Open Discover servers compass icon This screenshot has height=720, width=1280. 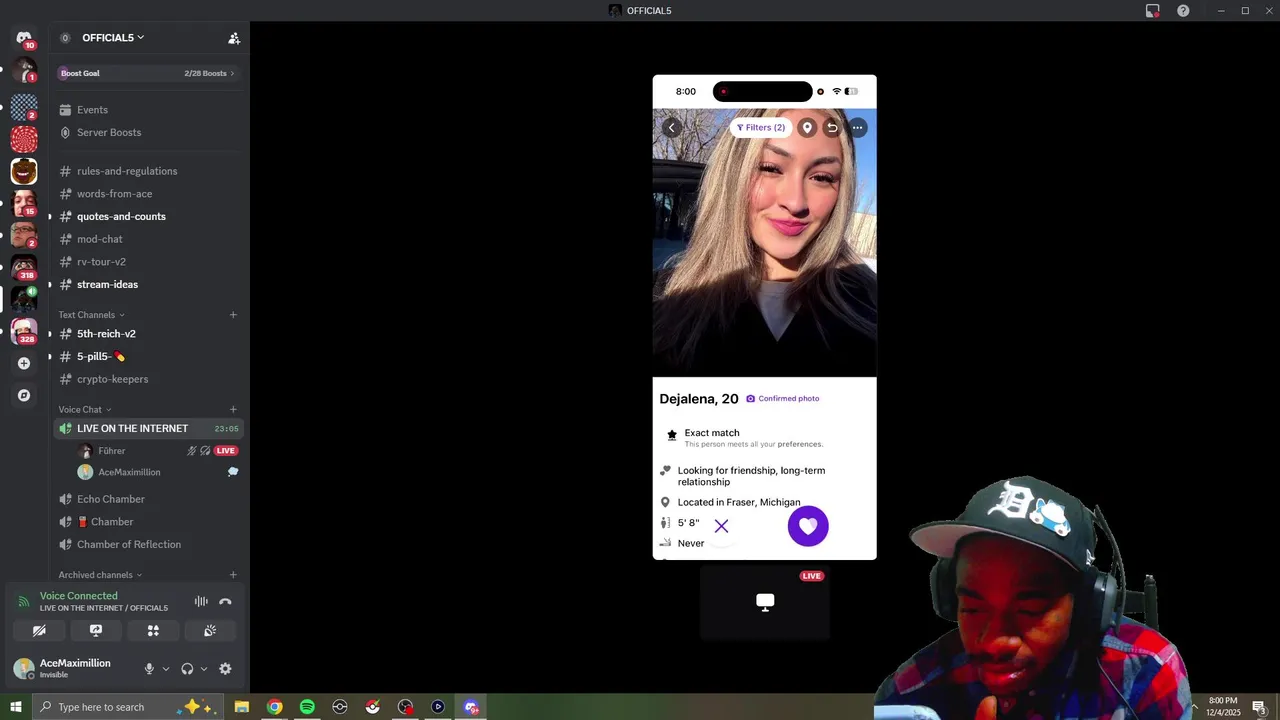coord(24,395)
